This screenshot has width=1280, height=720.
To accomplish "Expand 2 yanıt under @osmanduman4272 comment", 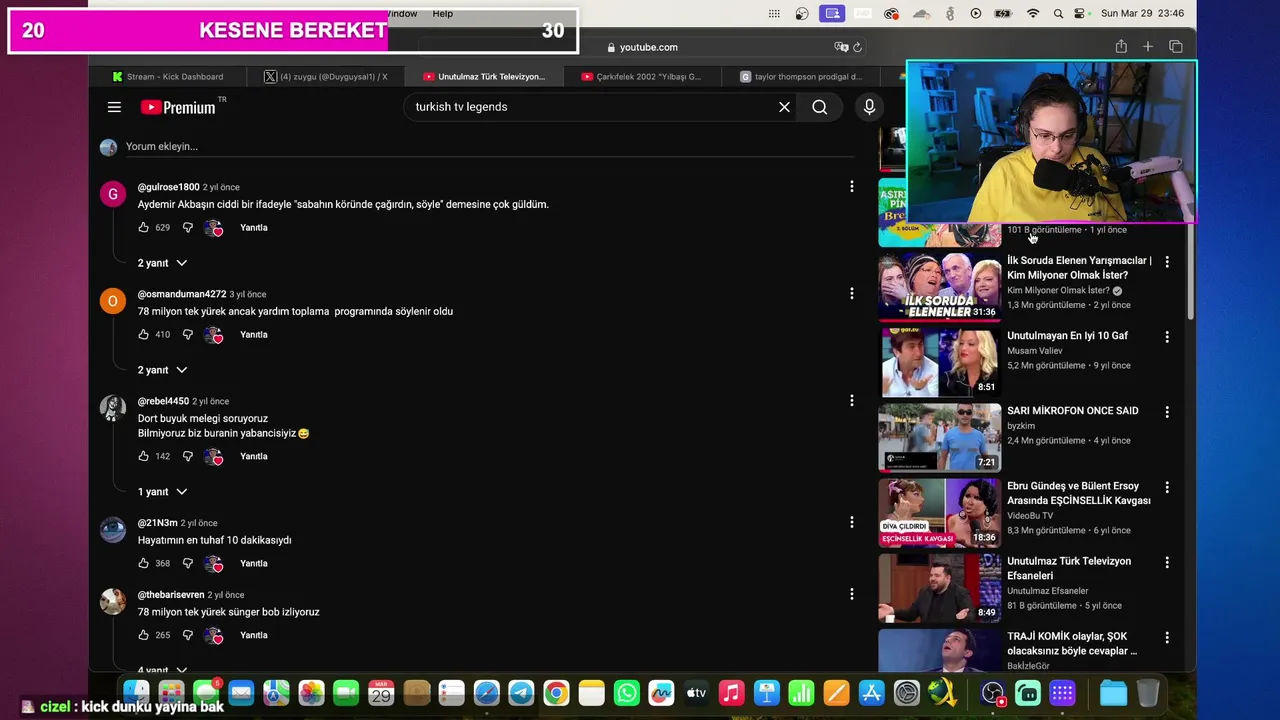I will [x=162, y=370].
